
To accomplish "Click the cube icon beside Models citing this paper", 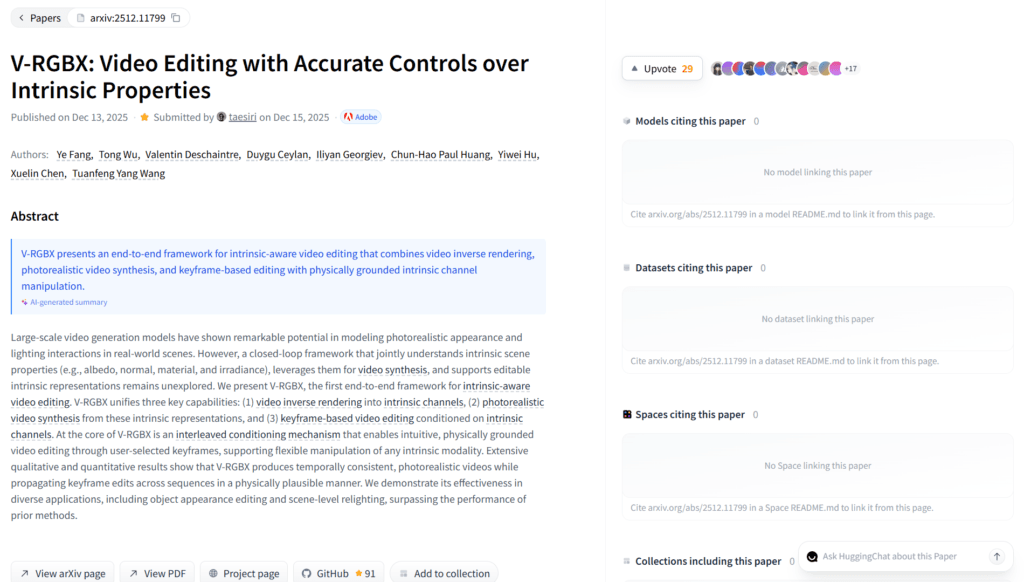I will tap(627, 122).
